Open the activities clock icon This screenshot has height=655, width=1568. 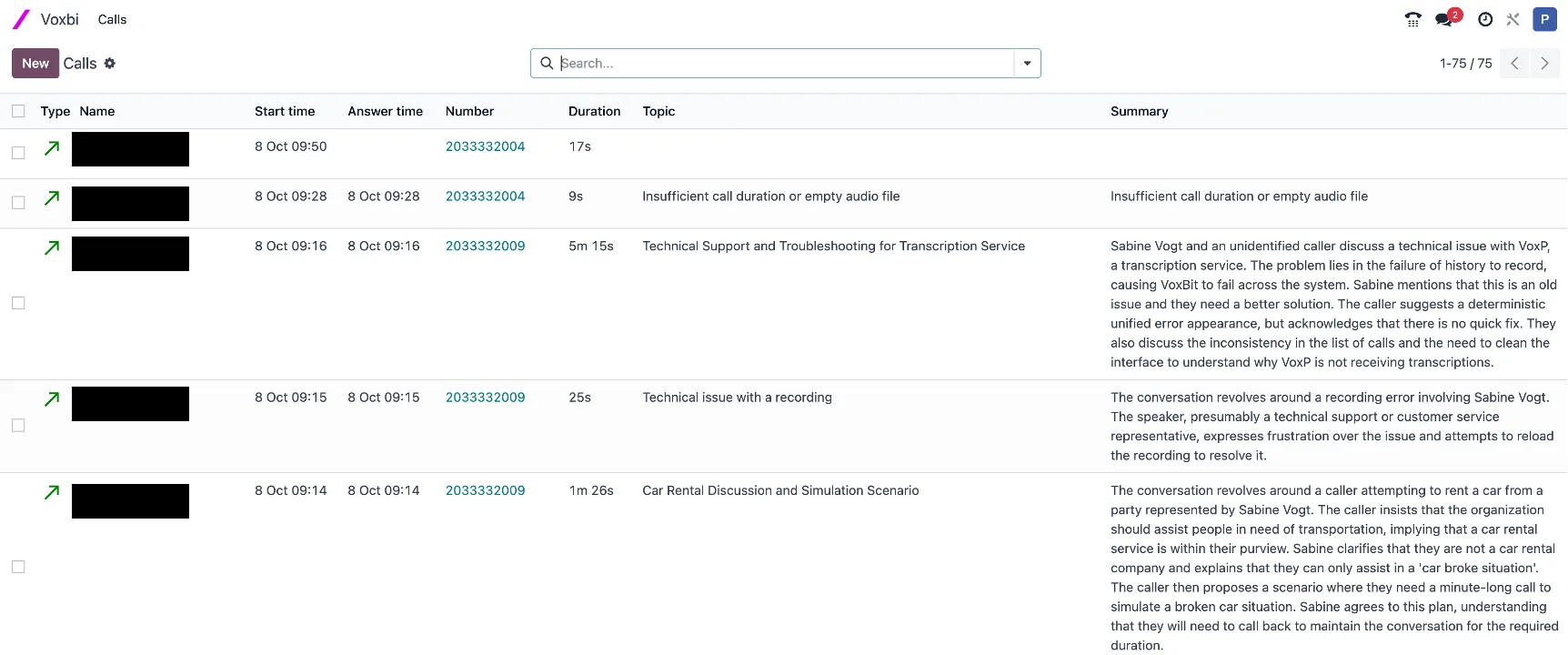click(x=1485, y=19)
